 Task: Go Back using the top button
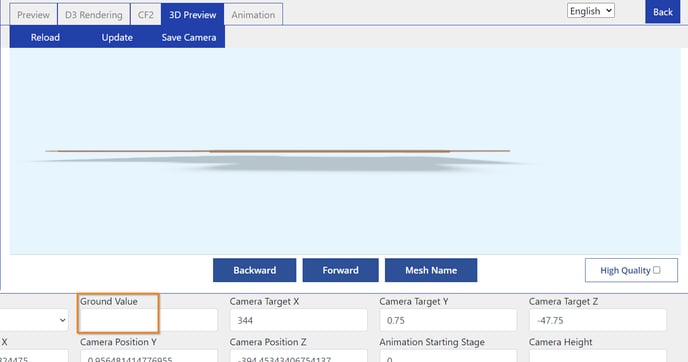click(x=663, y=12)
